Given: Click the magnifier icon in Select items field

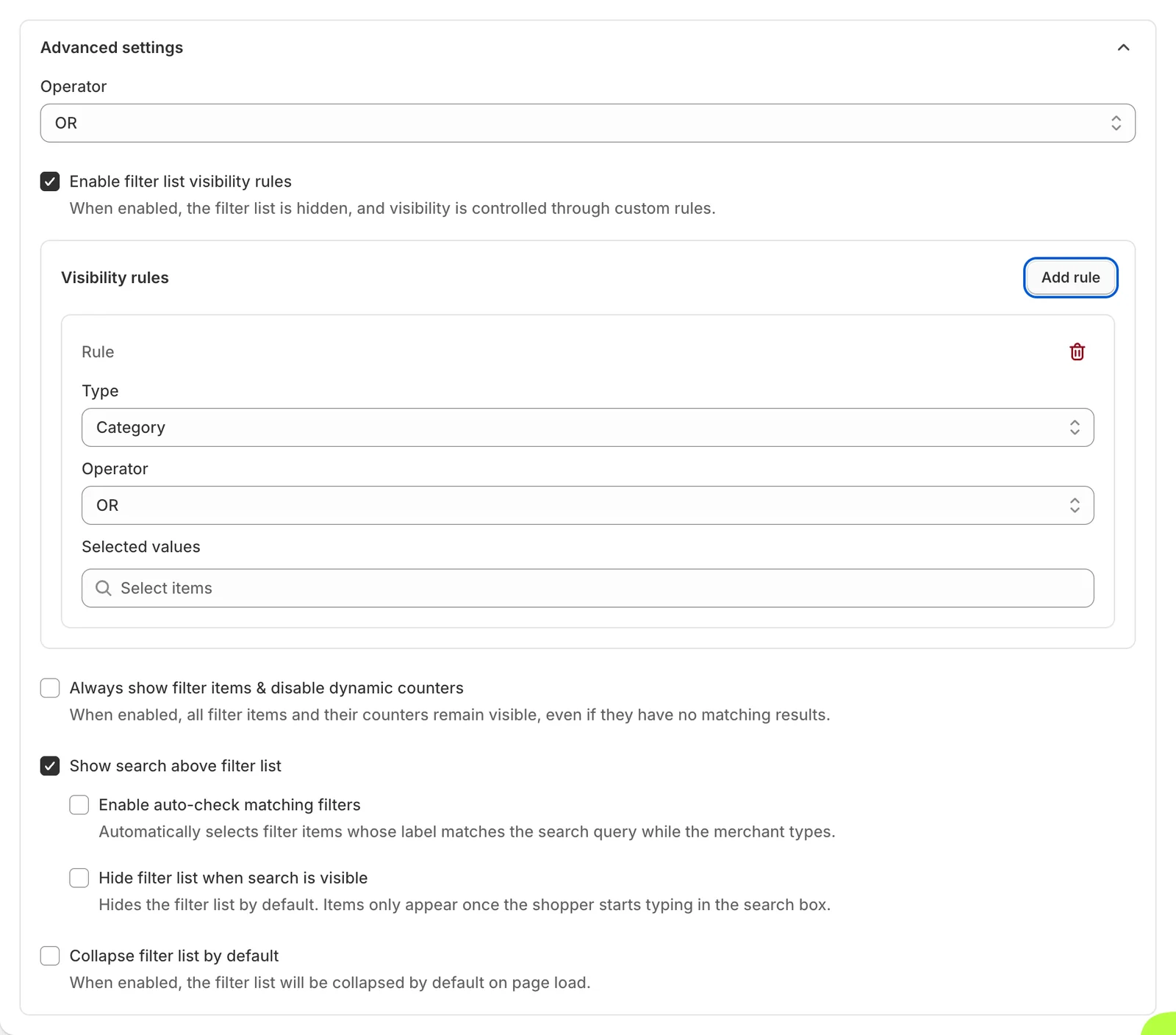Looking at the screenshot, I should pos(104,588).
